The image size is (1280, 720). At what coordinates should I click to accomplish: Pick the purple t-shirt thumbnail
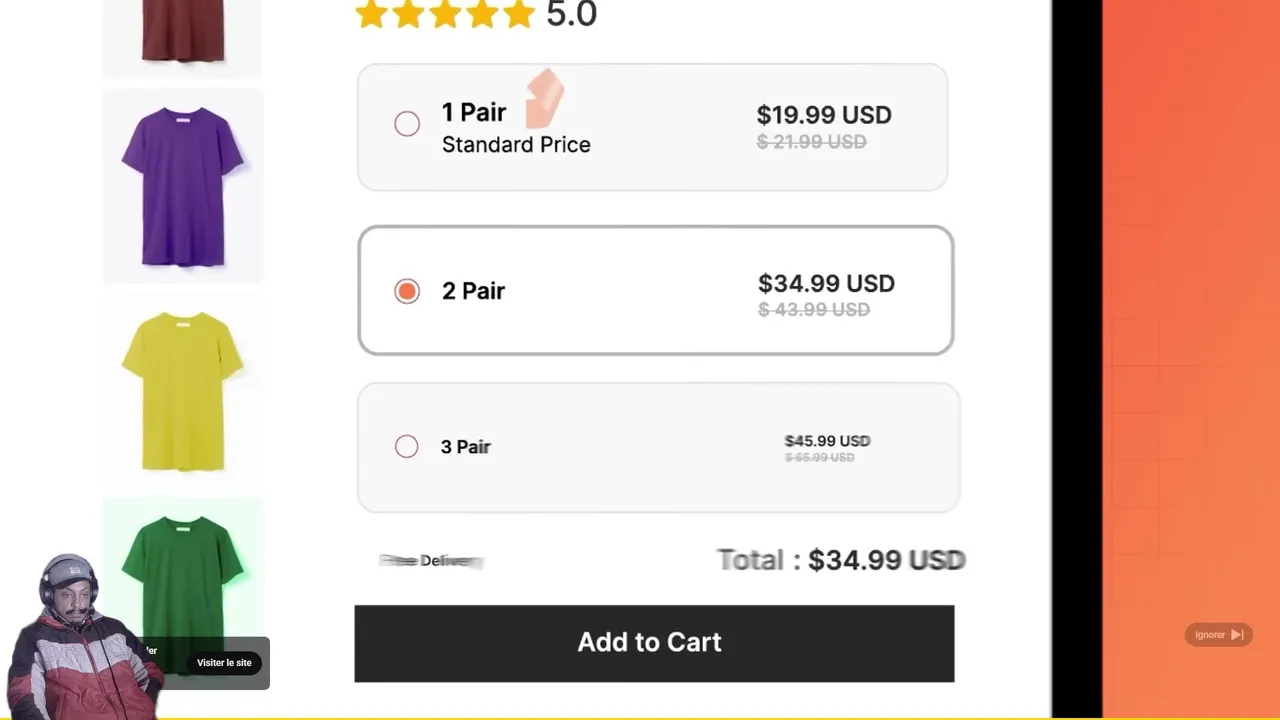click(x=182, y=186)
